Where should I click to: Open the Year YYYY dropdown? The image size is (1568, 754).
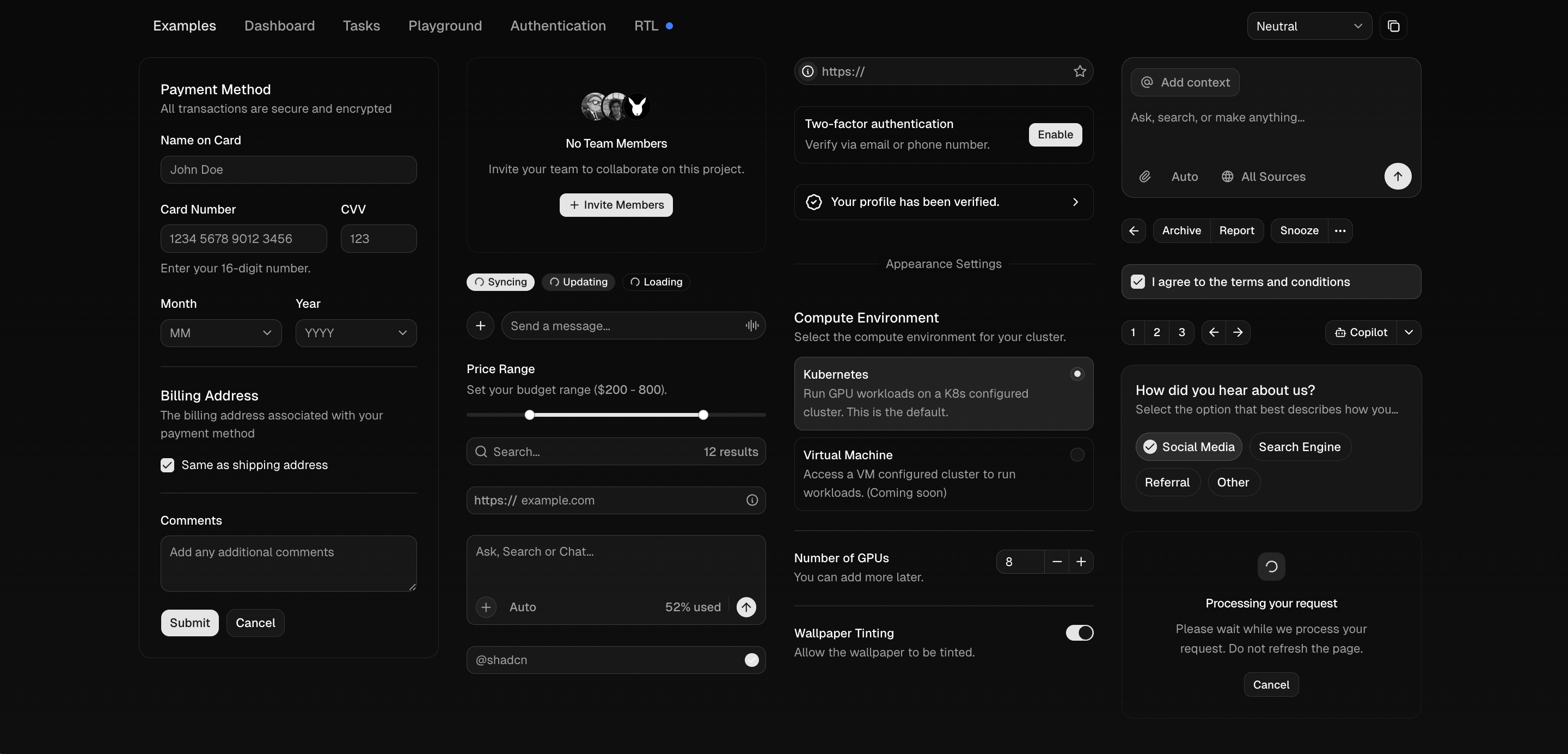coord(356,333)
